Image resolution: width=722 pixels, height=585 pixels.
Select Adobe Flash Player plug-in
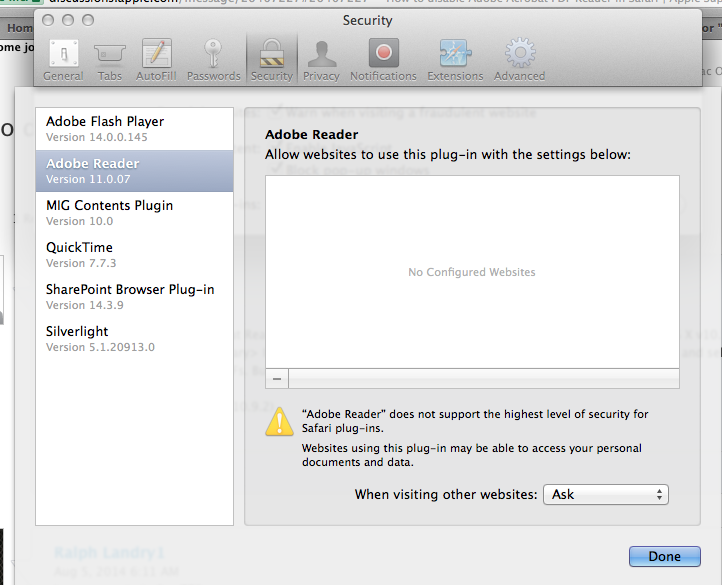coord(134,129)
